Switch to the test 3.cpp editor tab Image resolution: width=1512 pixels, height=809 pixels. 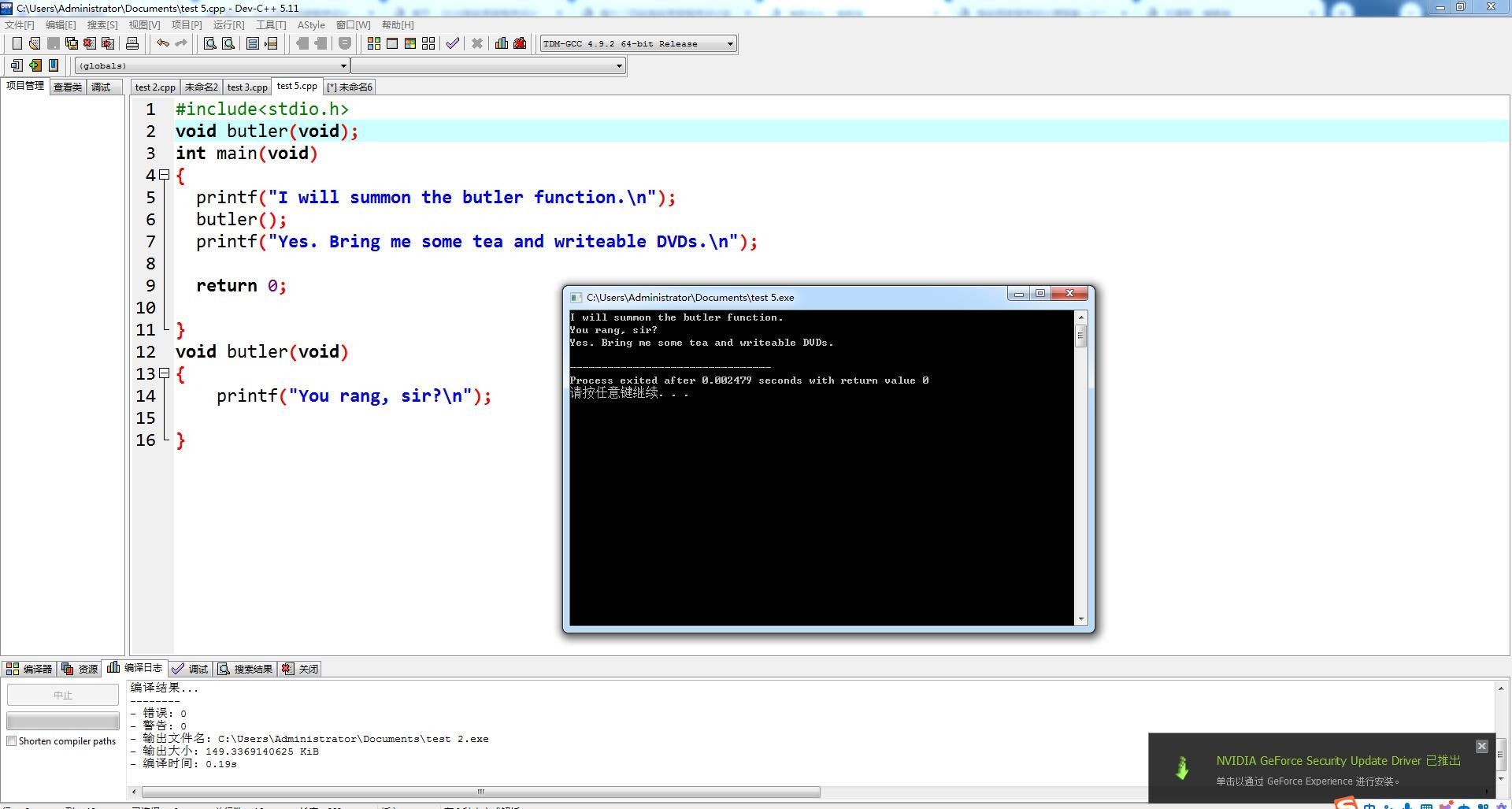pyautogui.click(x=247, y=87)
